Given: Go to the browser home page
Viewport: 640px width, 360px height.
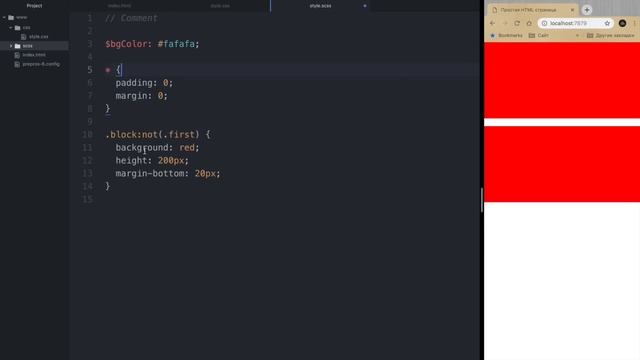Looking at the screenshot, I should 529,23.
